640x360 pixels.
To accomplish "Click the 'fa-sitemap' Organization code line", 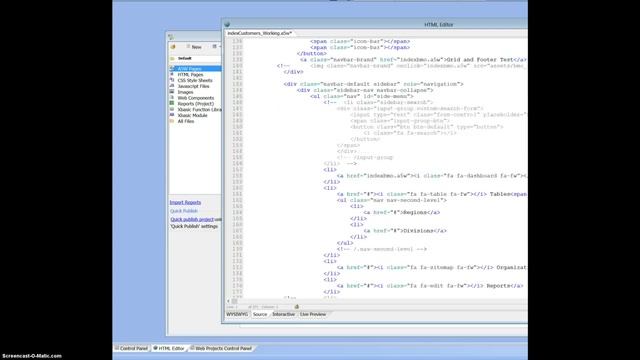I will 432,267.
